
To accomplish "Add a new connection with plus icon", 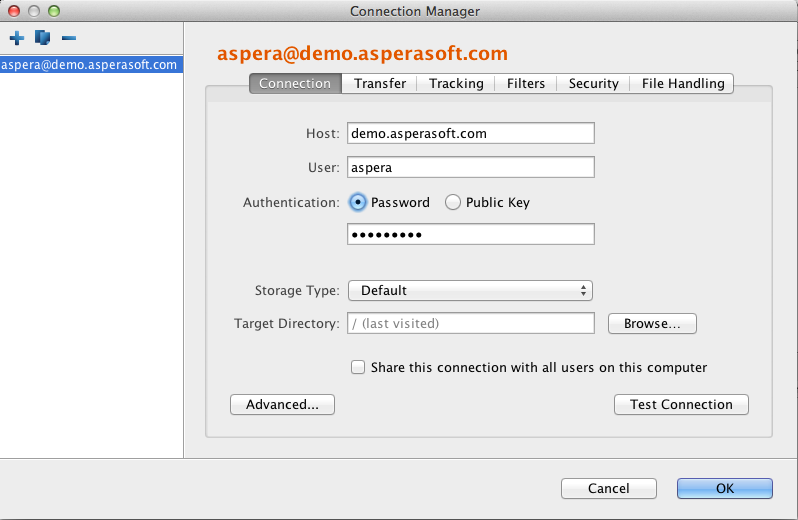I will coord(17,38).
